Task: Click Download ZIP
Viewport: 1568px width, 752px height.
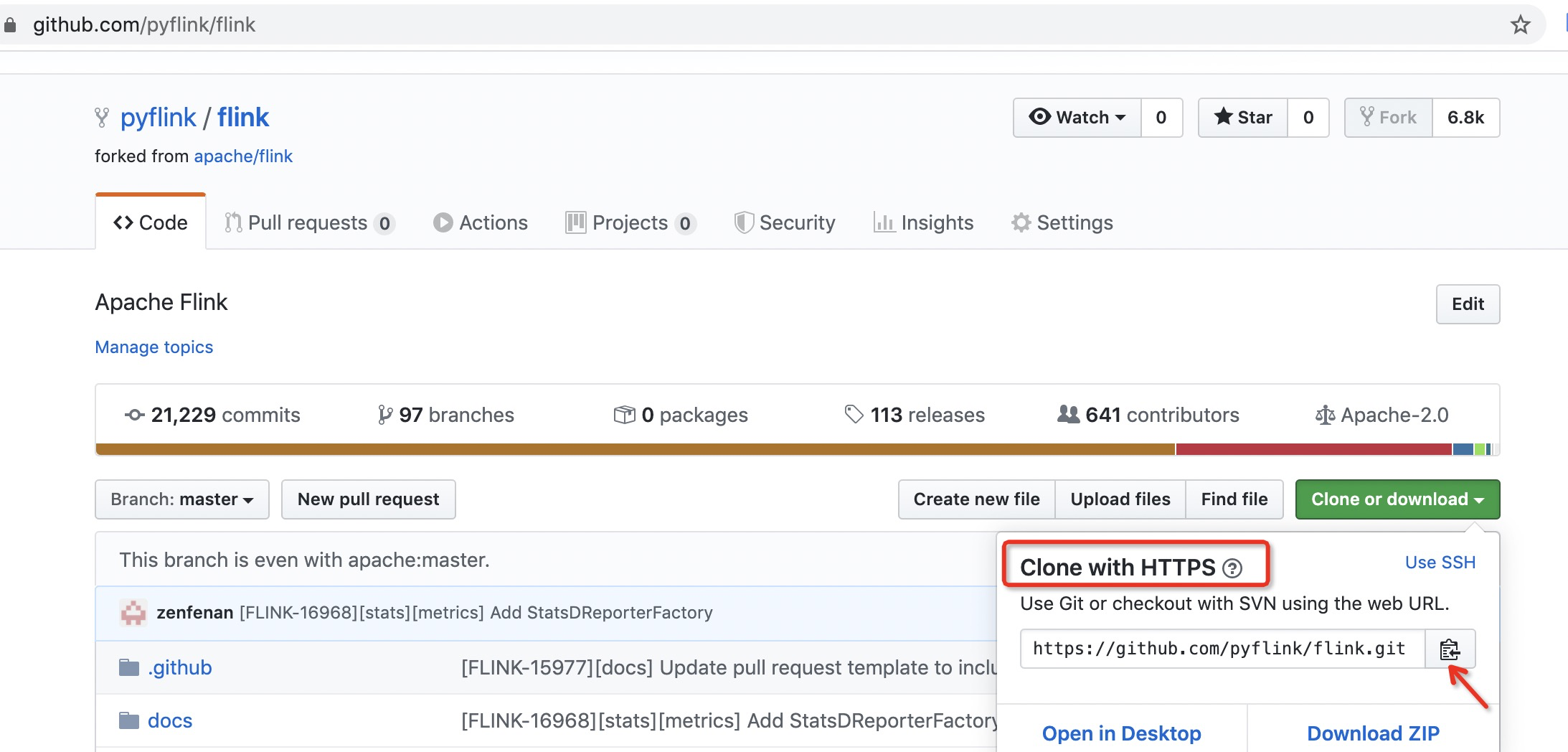Action: click(x=1374, y=733)
